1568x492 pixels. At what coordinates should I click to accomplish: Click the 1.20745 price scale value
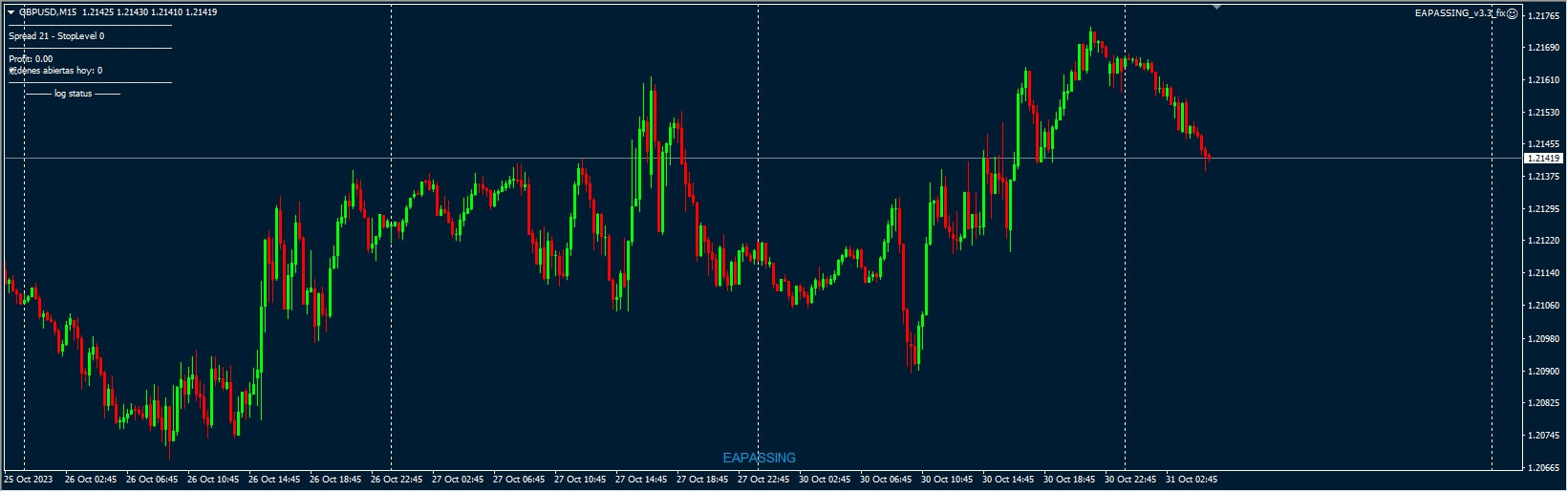(x=1544, y=436)
